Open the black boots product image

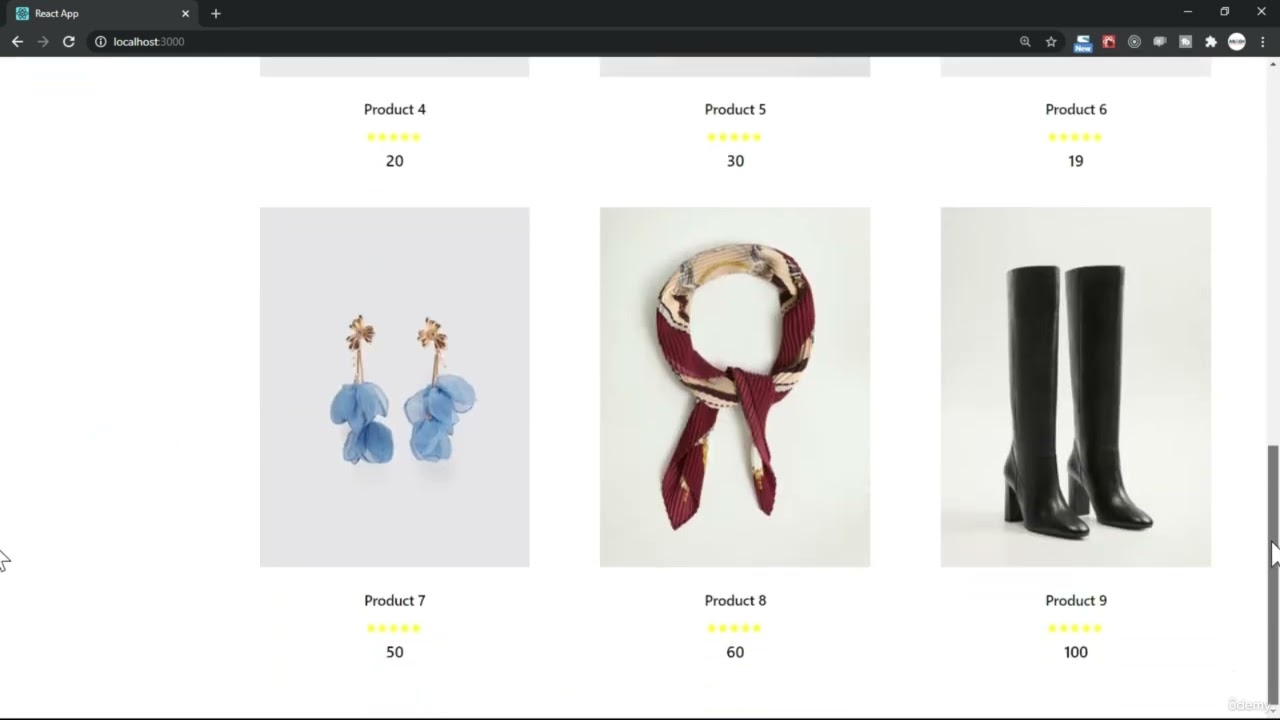tap(1075, 387)
